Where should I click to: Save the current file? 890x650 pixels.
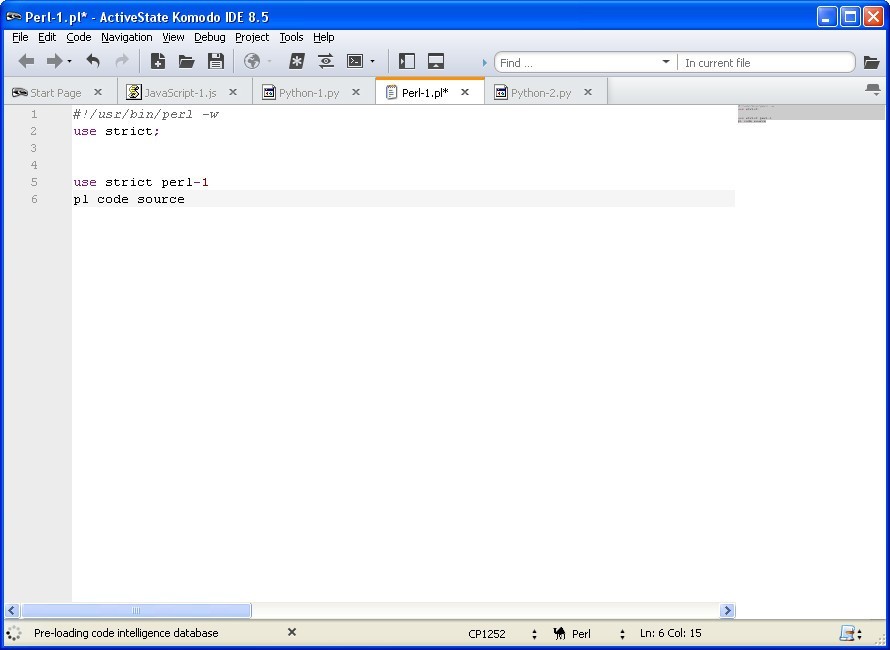pos(216,61)
